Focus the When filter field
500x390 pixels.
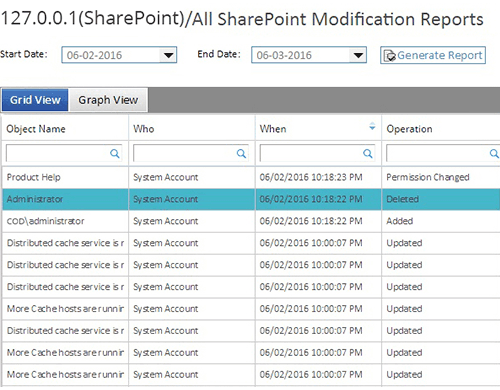pyautogui.click(x=317, y=153)
